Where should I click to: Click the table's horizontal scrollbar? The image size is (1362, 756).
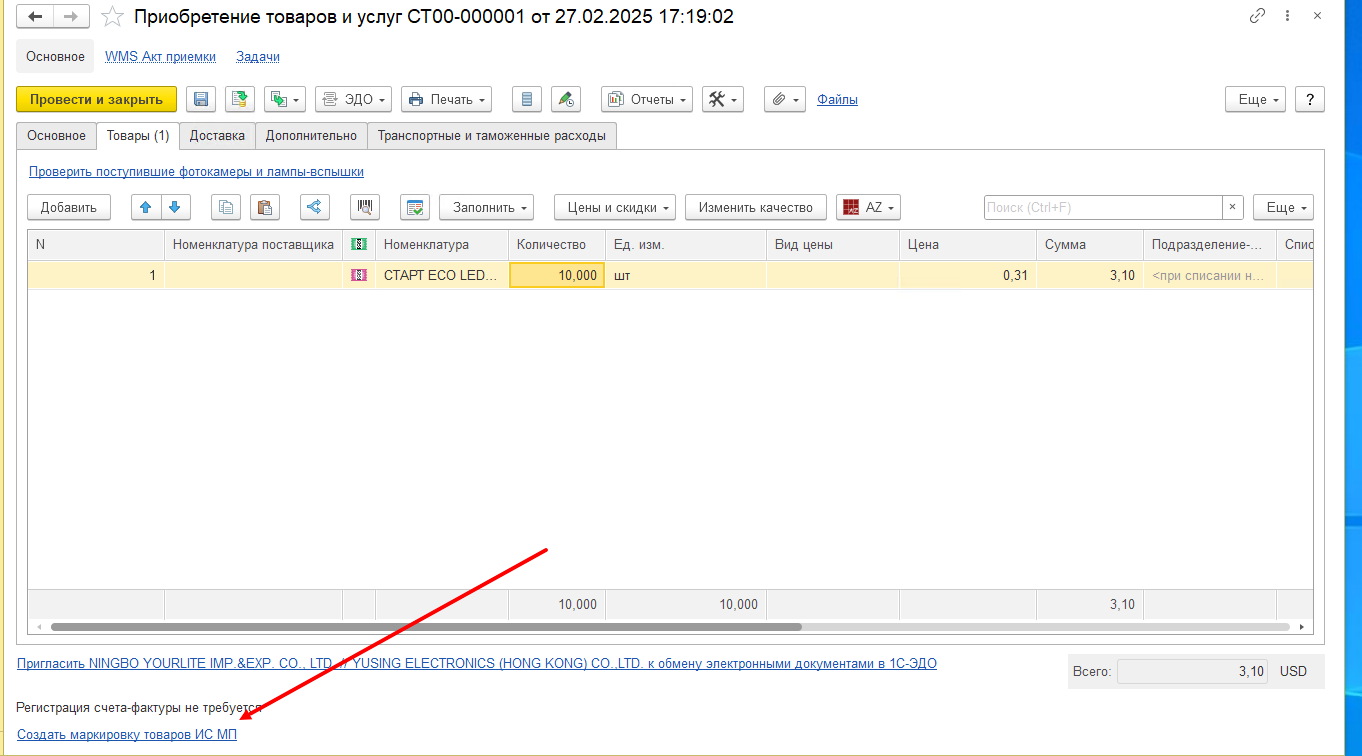[426, 627]
